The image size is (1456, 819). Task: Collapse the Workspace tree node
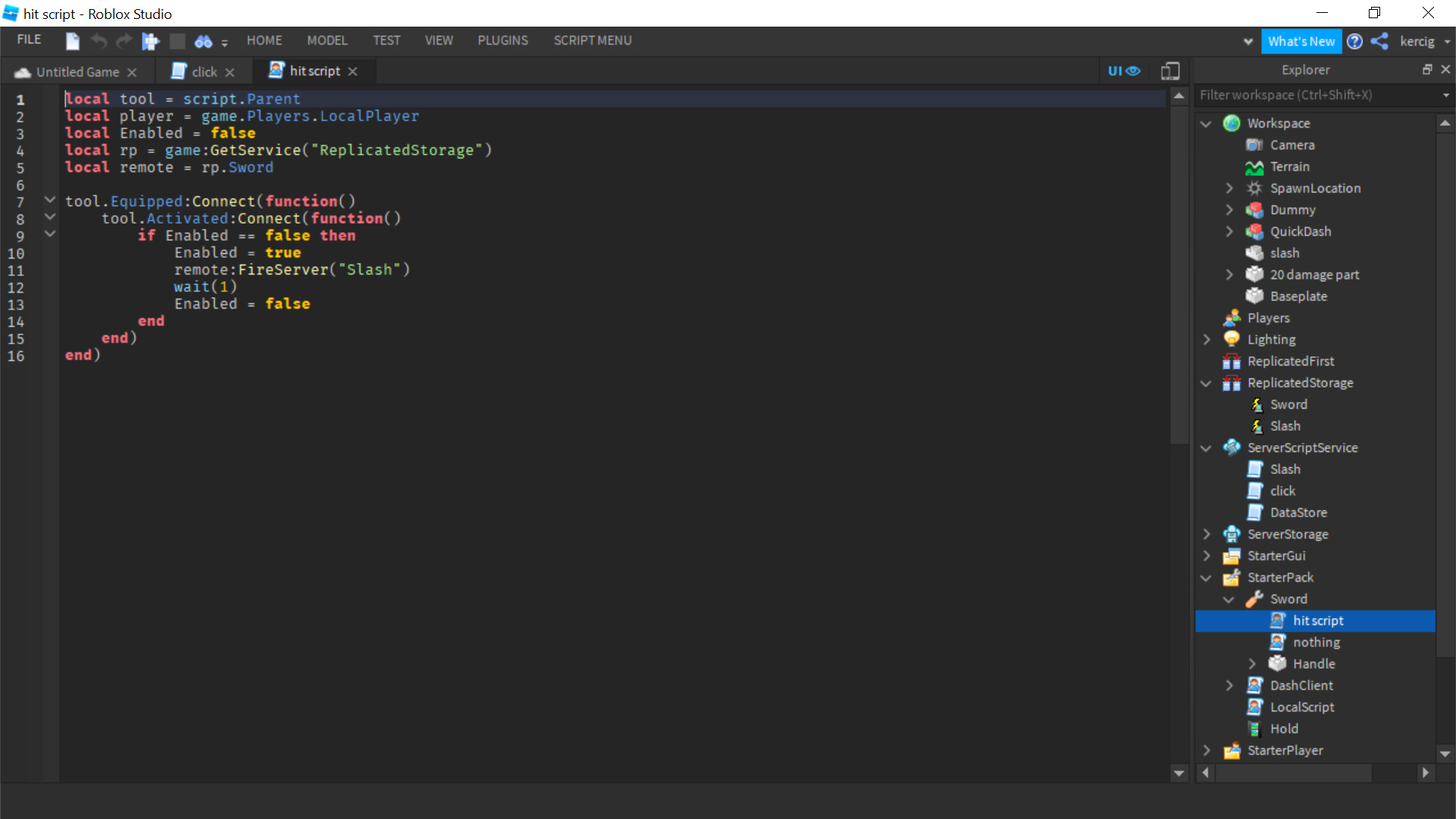pos(1206,124)
